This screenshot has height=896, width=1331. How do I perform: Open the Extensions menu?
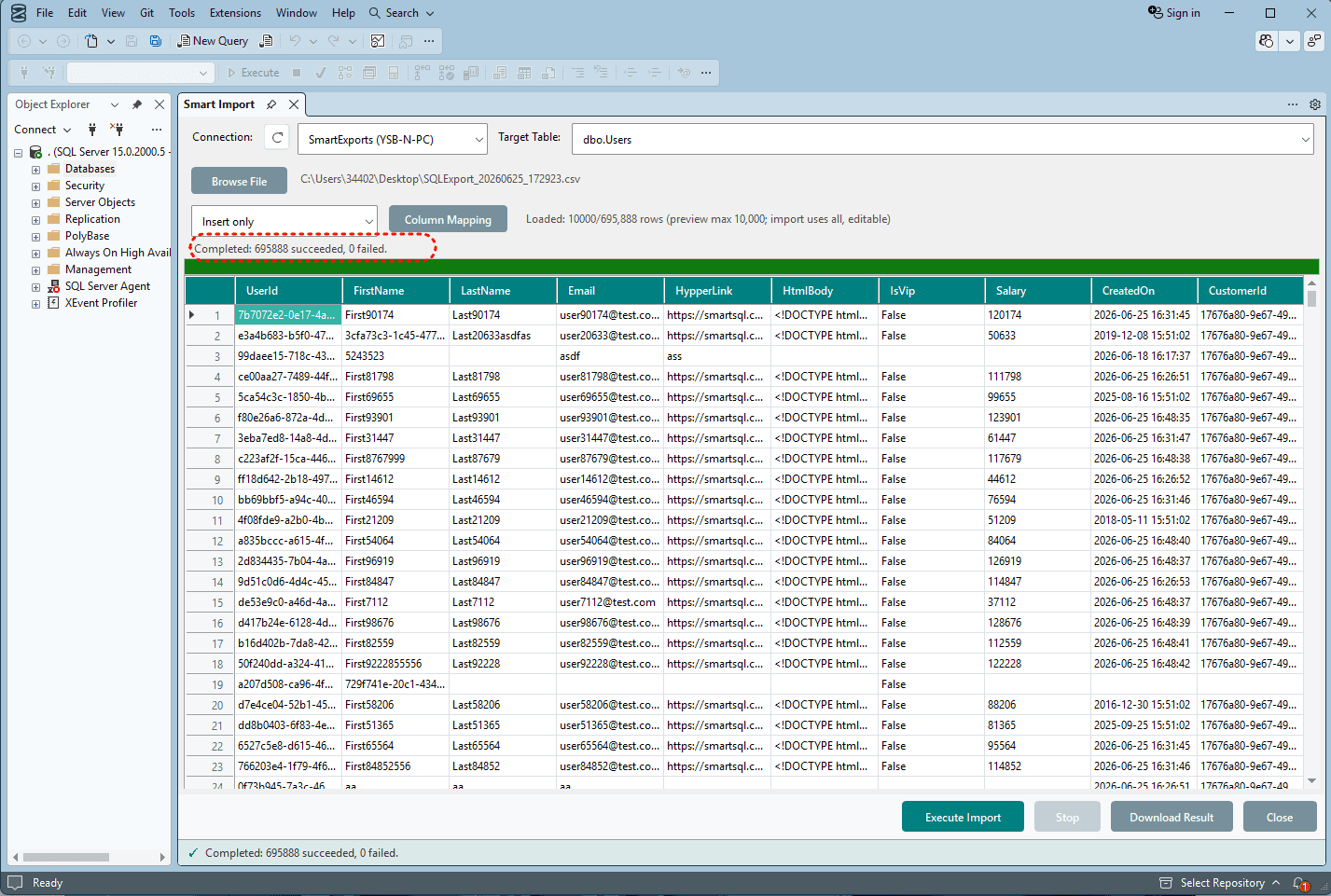(235, 13)
